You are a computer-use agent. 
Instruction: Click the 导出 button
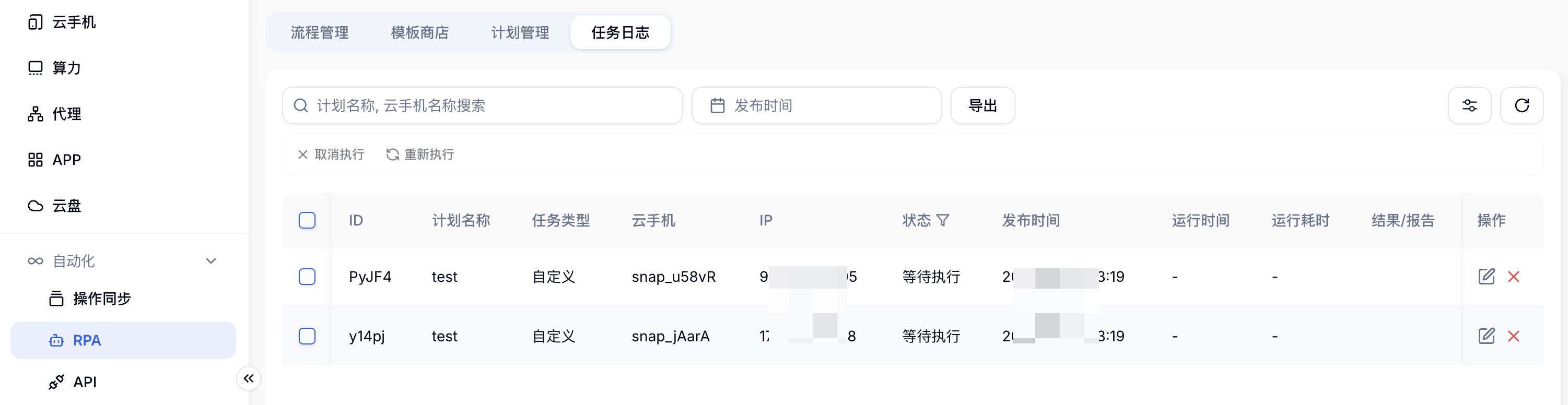[982, 106]
